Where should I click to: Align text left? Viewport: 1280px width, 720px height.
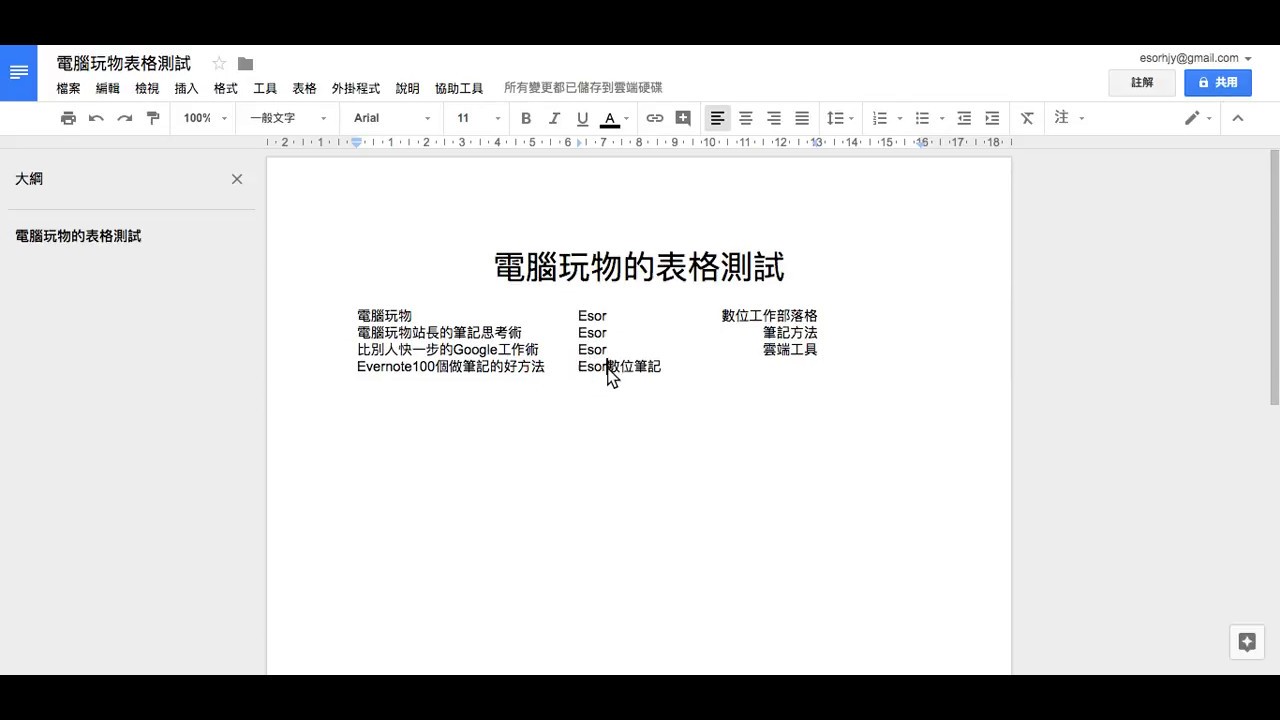(717, 118)
